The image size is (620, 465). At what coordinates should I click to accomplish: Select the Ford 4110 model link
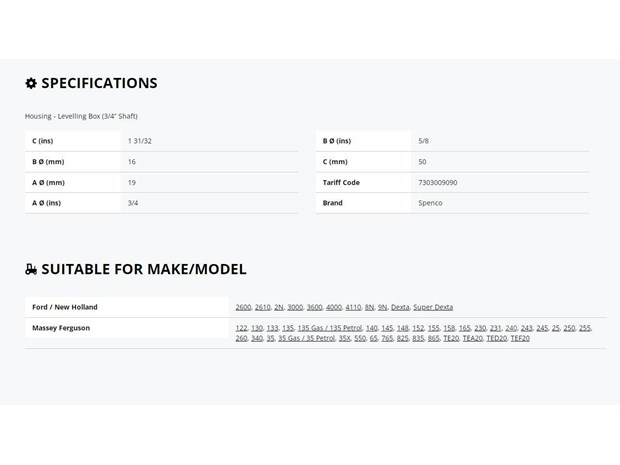pyautogui.click(x=353, y=307)
